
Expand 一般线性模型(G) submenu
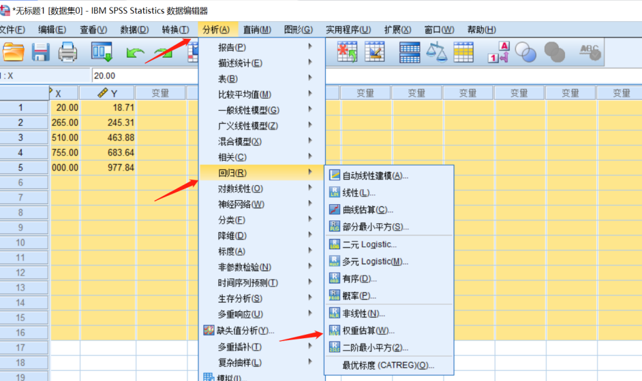click(262, 110)
